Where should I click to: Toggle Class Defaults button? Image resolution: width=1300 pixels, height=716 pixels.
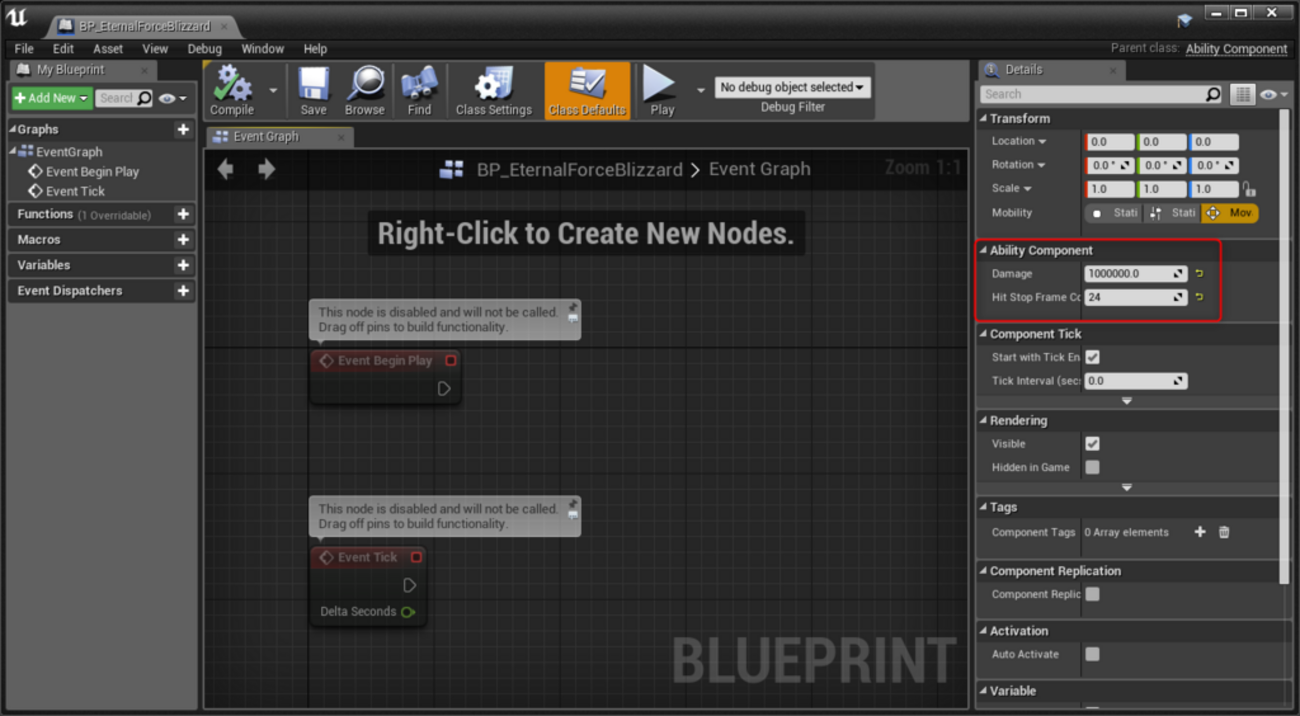coord(587,91)
